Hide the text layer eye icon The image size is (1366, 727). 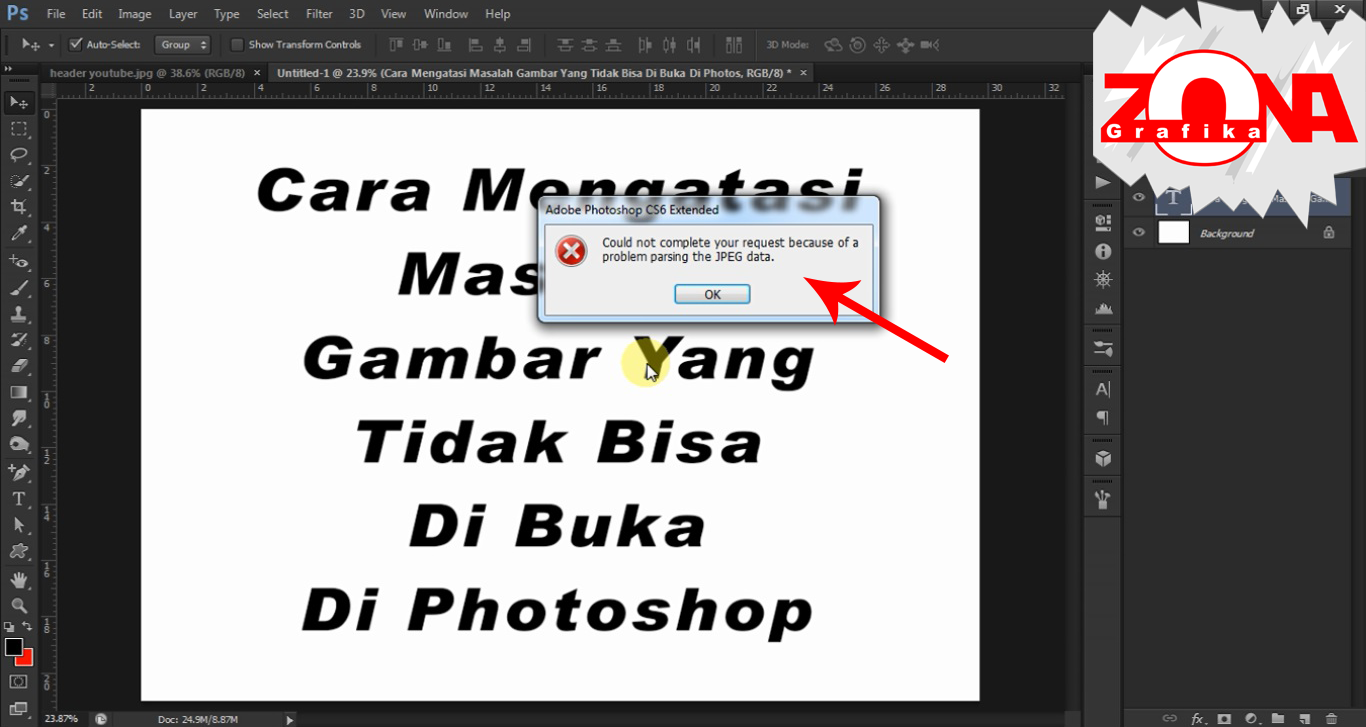(1138, 198)
